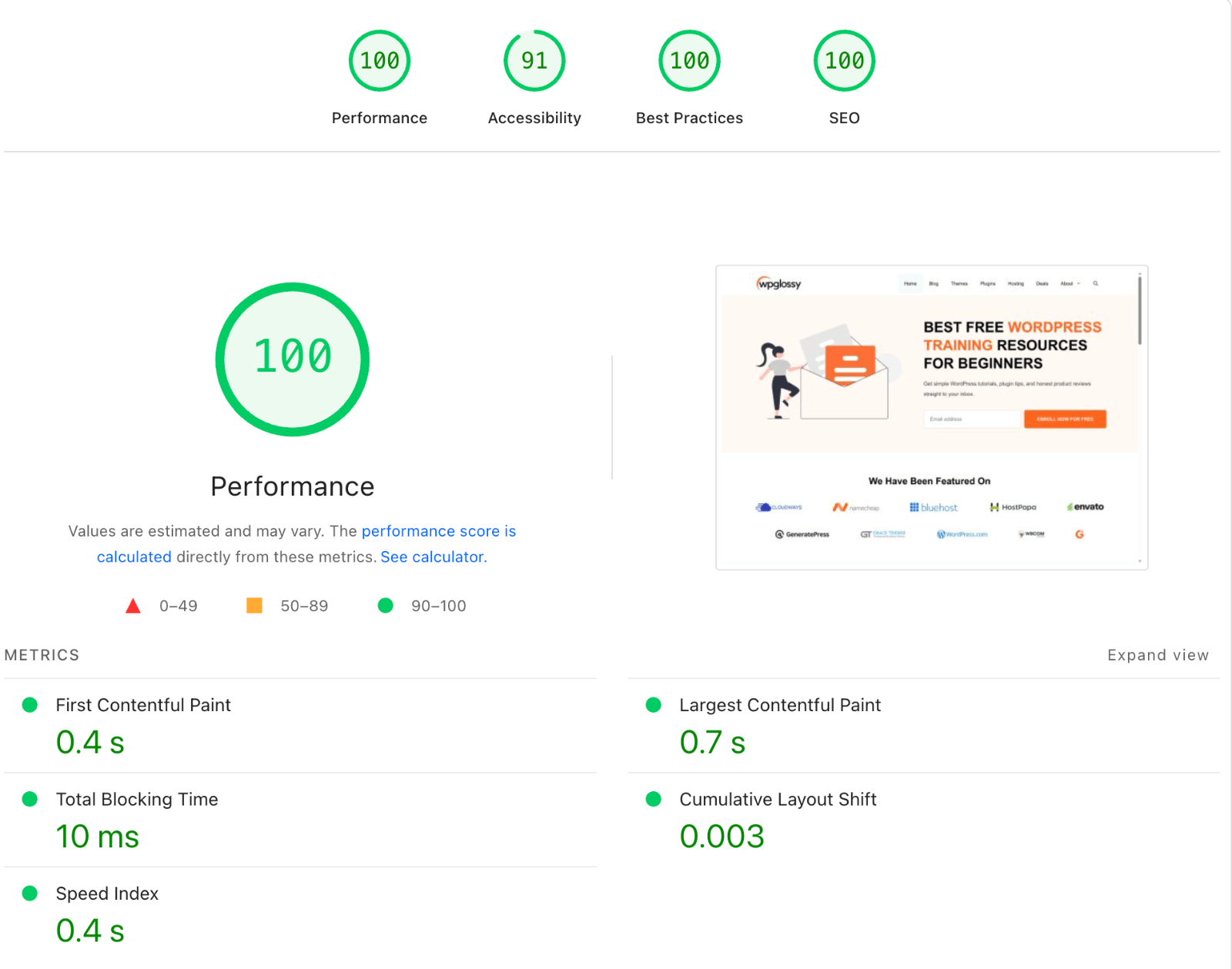Image resolution: width=1232 pixels, height=969 pixels.
Task: Click the HostPapa logo
Action: point(1013,507)
